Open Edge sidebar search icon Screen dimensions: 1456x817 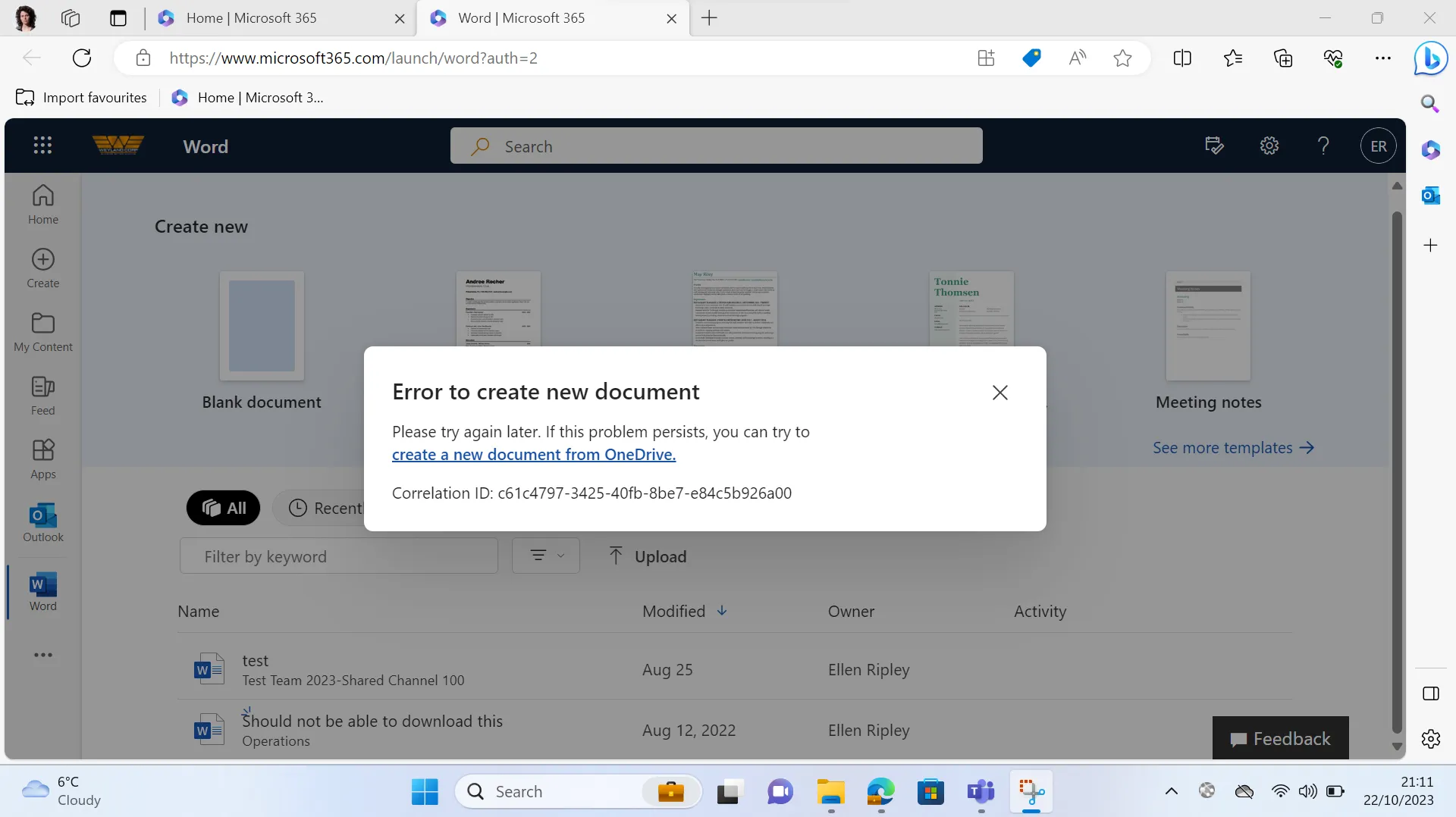pyautogui.click(x=1430, y=104)
